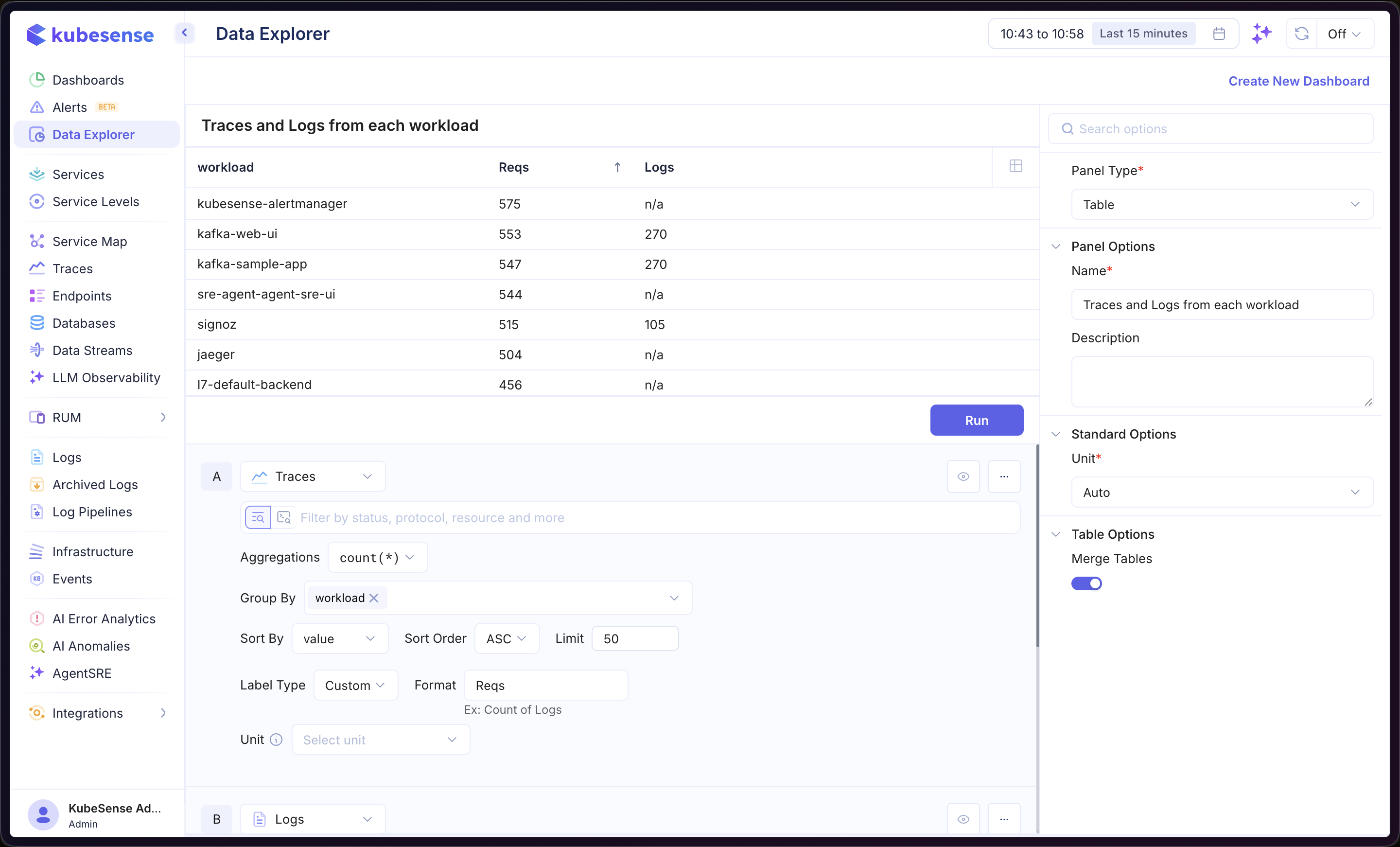
Task: Open the Sort By value dropdown
Action: click(x=340, y=638)
